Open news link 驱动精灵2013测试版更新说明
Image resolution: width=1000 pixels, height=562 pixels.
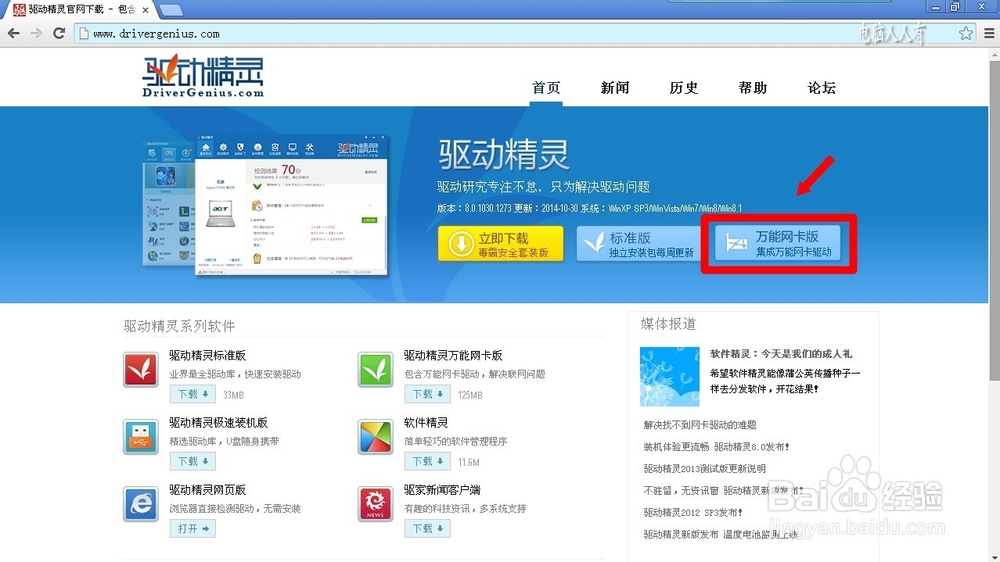[x=704, y=468]
